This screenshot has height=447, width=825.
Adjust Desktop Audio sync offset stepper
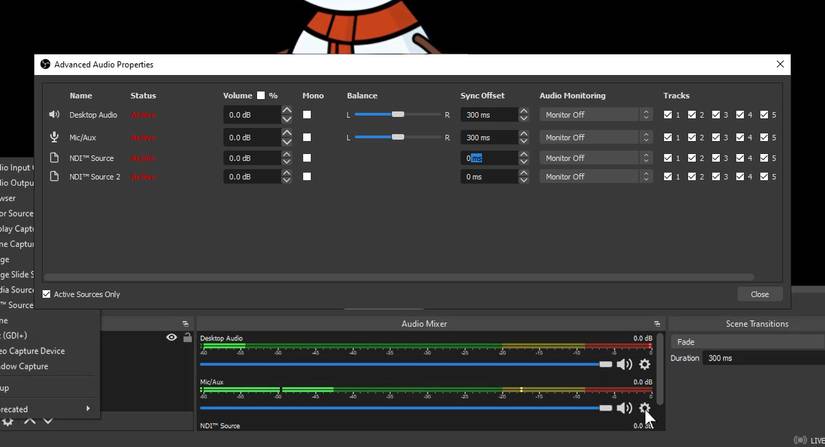524,115
